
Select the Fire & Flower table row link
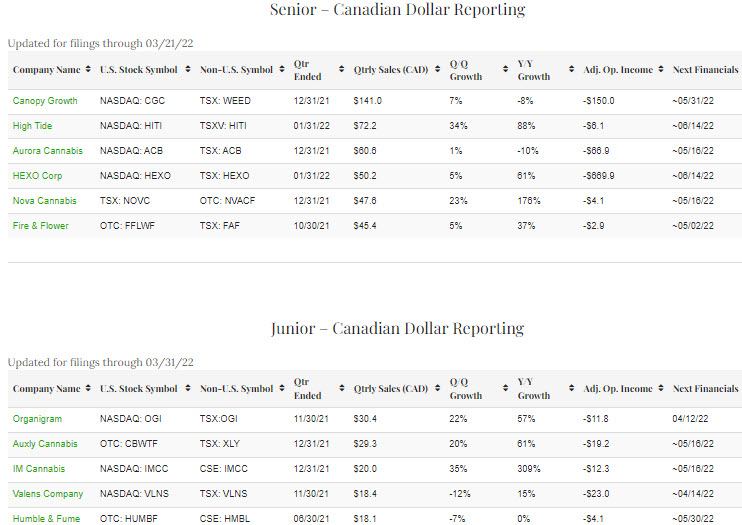coord(41,226)
